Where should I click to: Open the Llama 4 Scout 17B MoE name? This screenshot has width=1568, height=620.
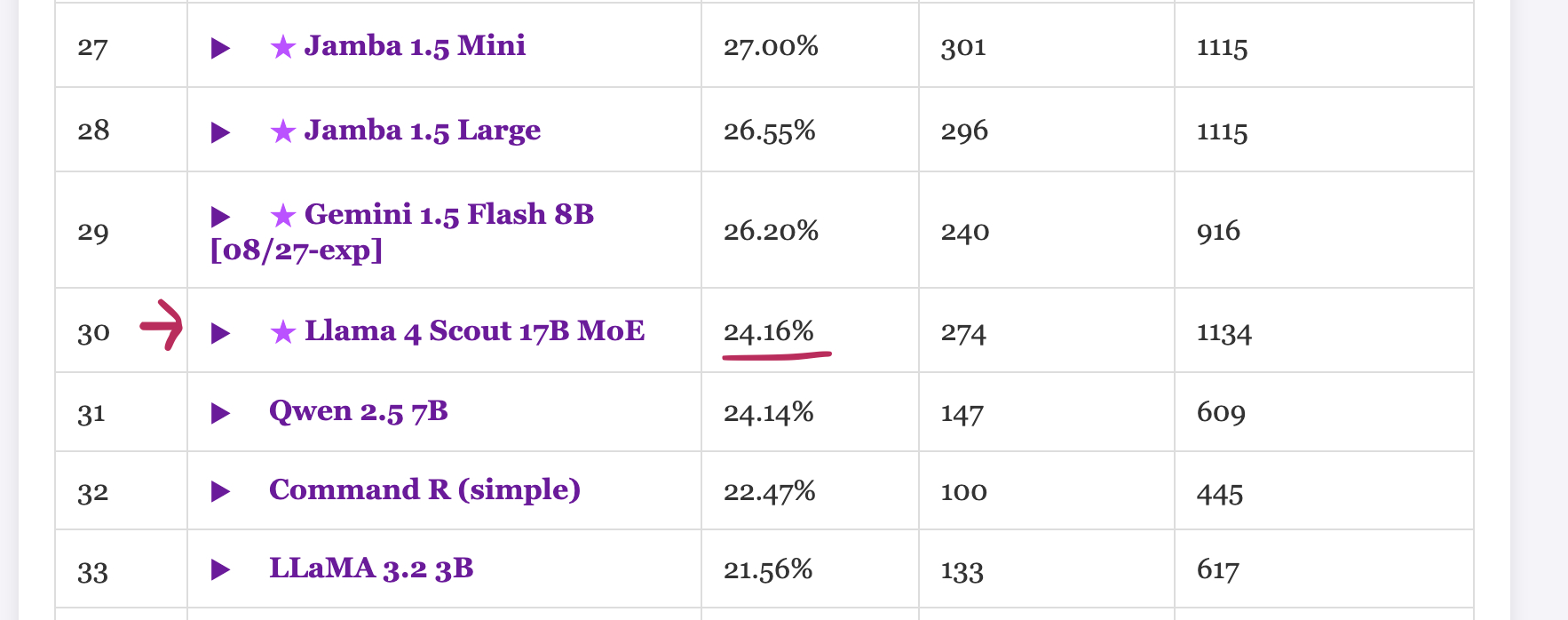[474, 330]
